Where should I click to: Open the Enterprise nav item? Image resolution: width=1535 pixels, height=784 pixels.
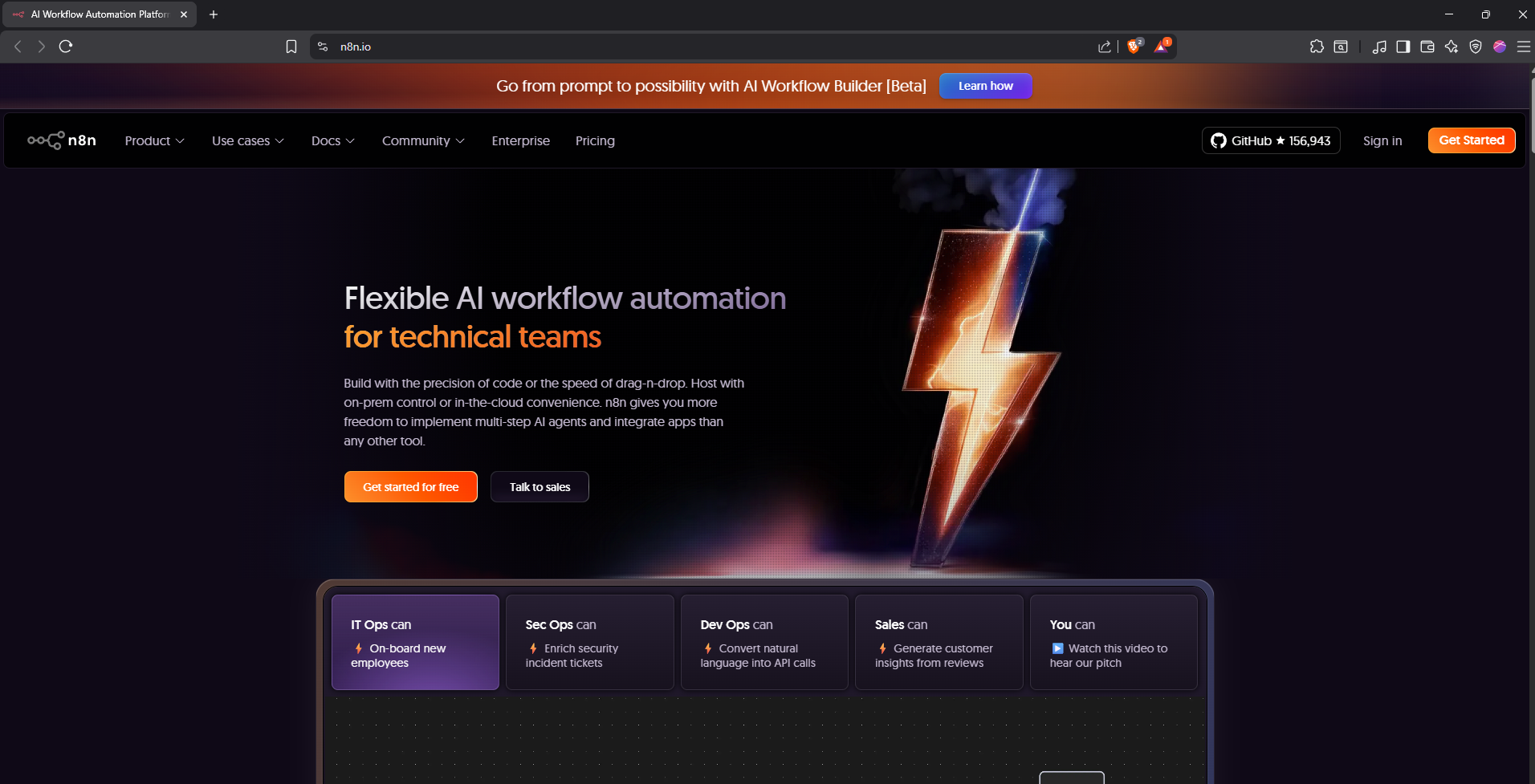click(520, 140)
